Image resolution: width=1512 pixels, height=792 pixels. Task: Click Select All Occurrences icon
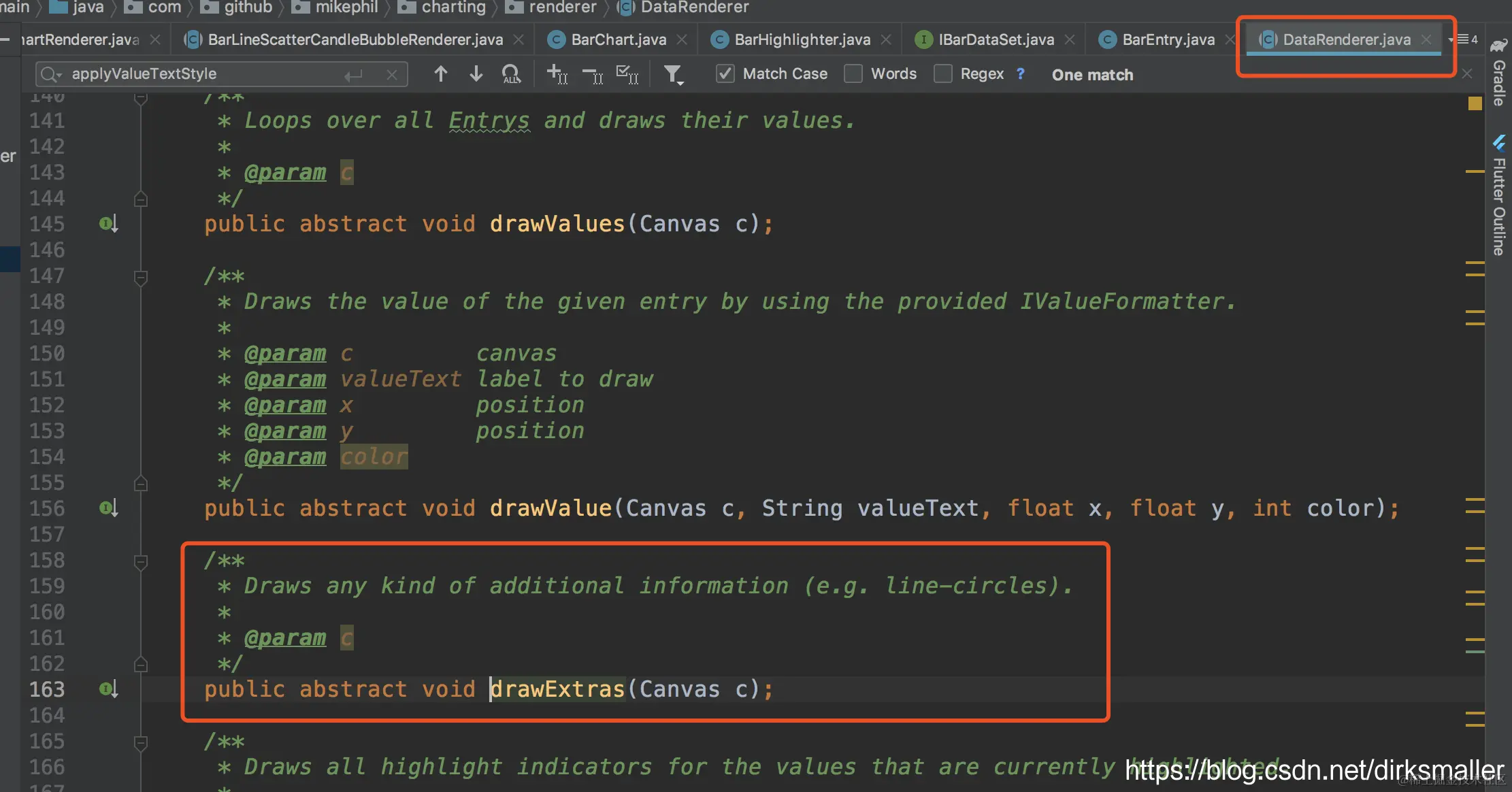(627, 73)
